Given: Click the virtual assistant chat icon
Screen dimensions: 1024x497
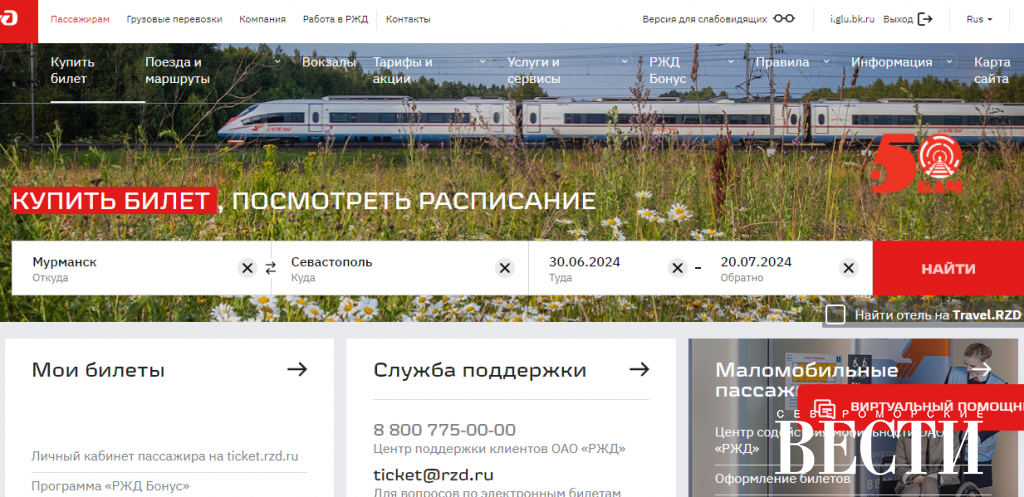Looking at the screenshot, I should tap(824, 408).
